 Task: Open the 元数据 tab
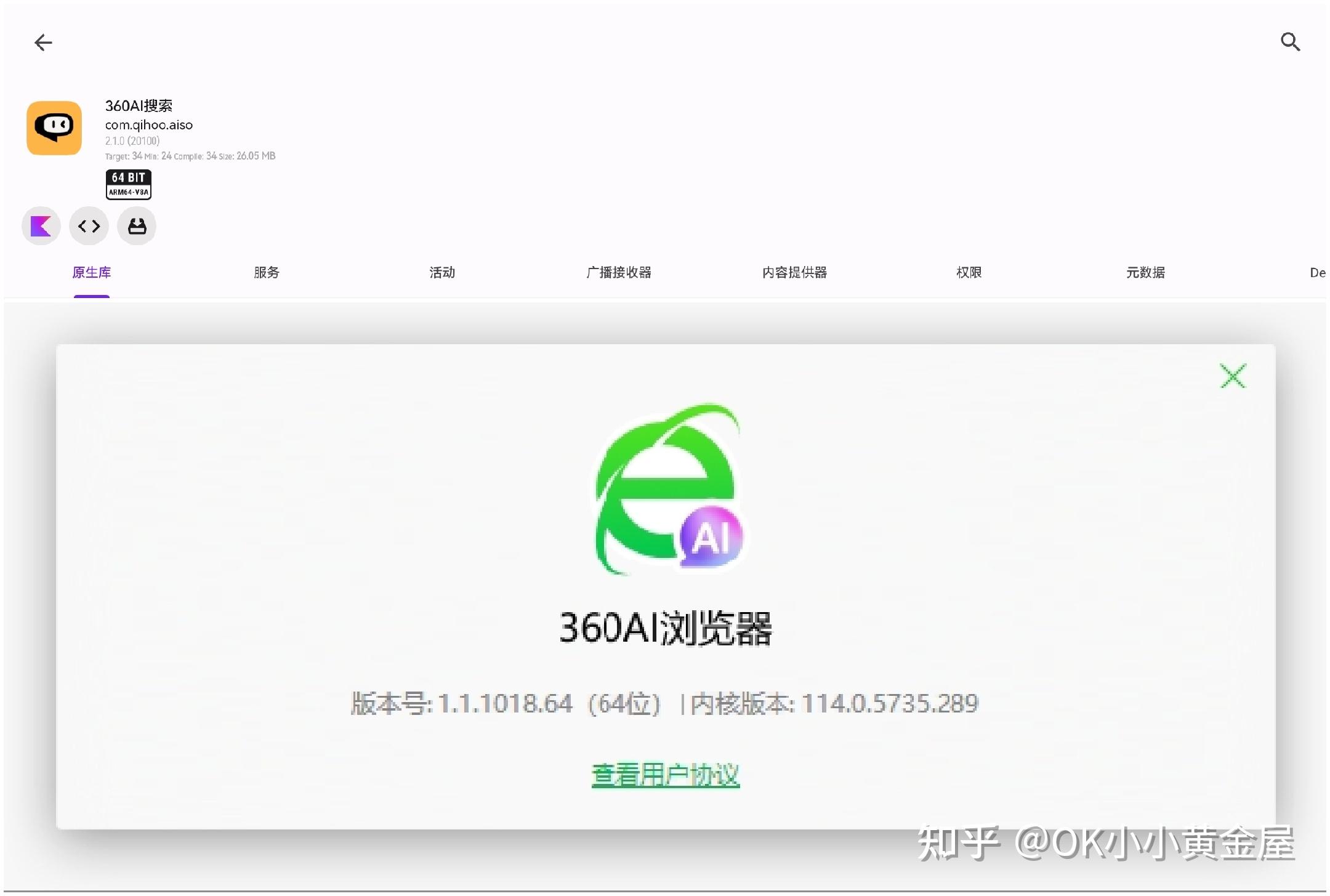[x=1145, y=272]
